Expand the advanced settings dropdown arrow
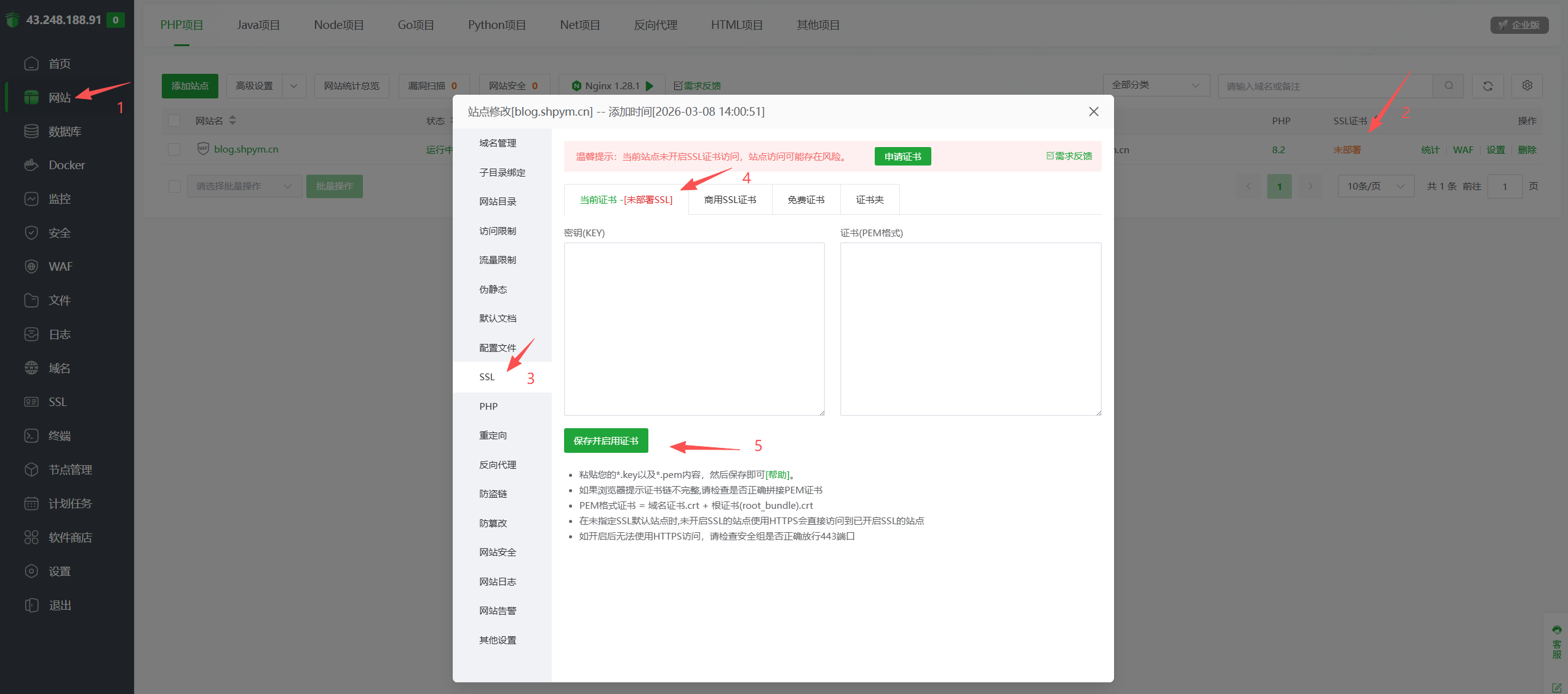The width and height of the screenshot is (1568, 694). (293, 86)
